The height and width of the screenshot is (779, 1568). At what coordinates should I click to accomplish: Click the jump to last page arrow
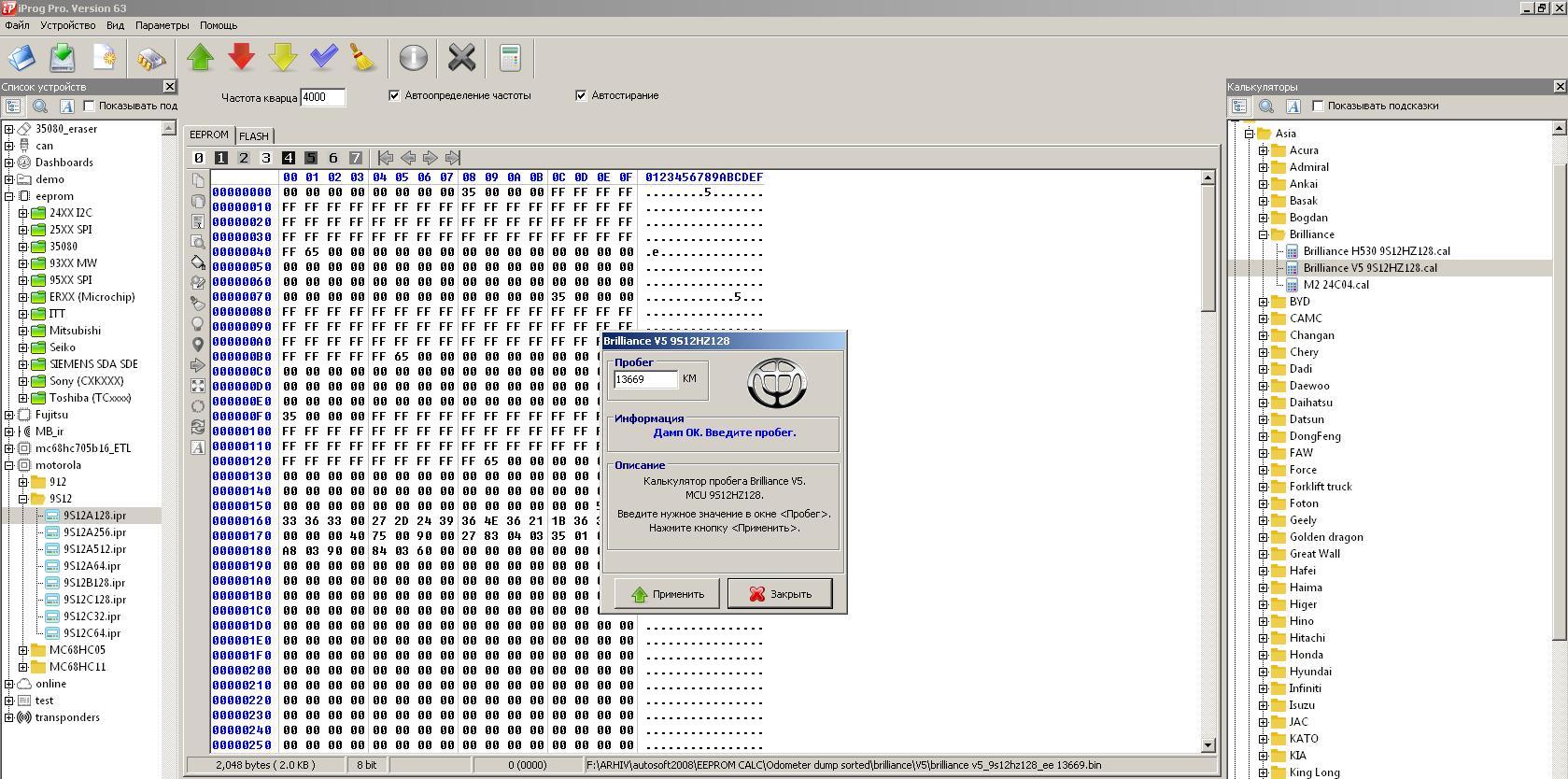[x=453, y=158]
